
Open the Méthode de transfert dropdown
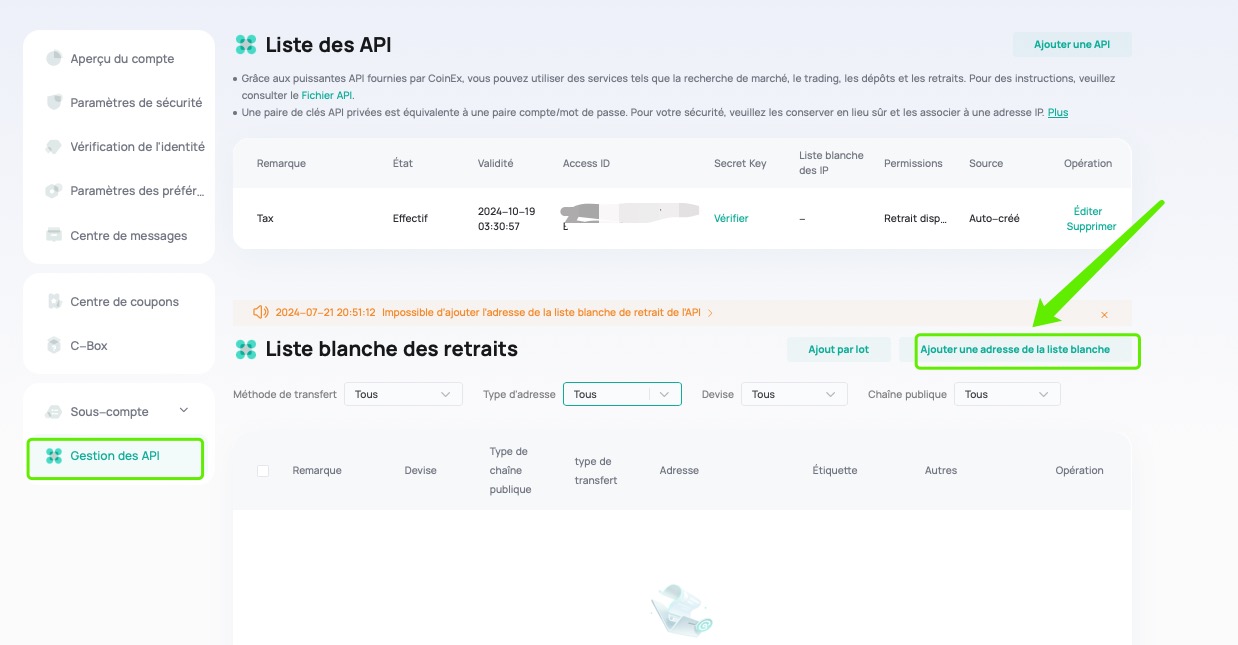[x=403, y=394]
